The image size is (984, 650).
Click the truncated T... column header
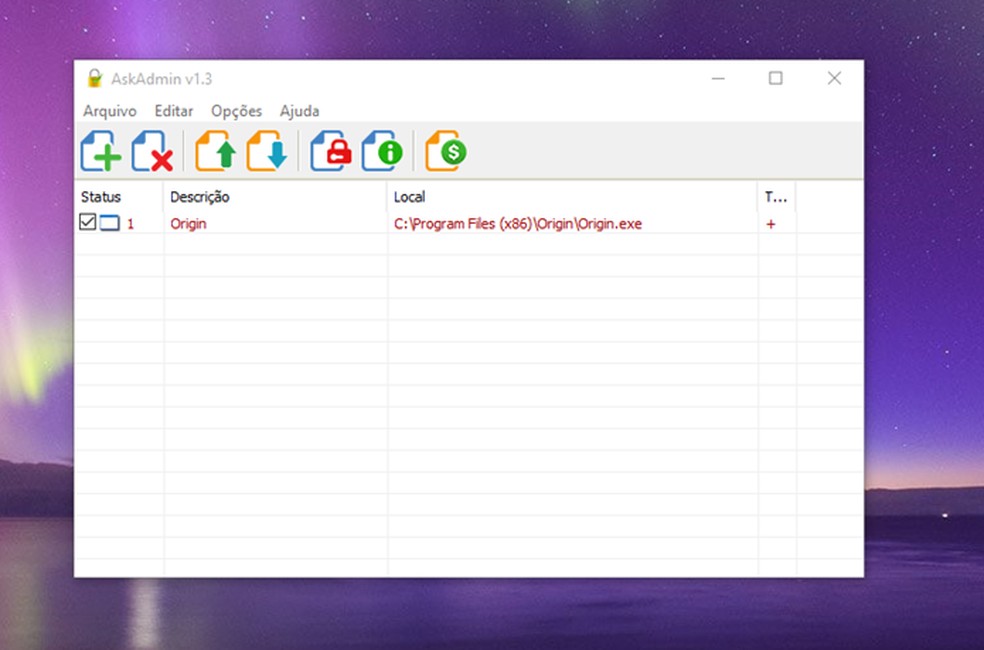pyautogui.click(x=777, y=197)
